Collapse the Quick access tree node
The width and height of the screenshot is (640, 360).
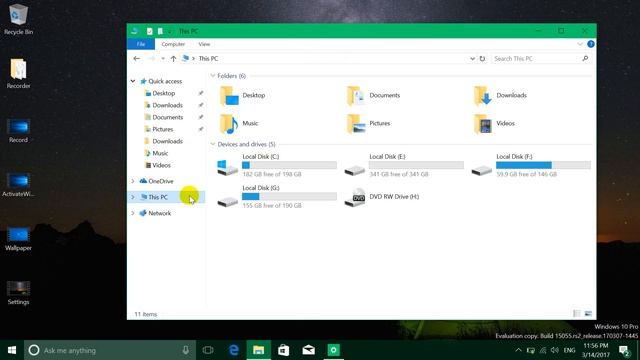tap(133, 81)
